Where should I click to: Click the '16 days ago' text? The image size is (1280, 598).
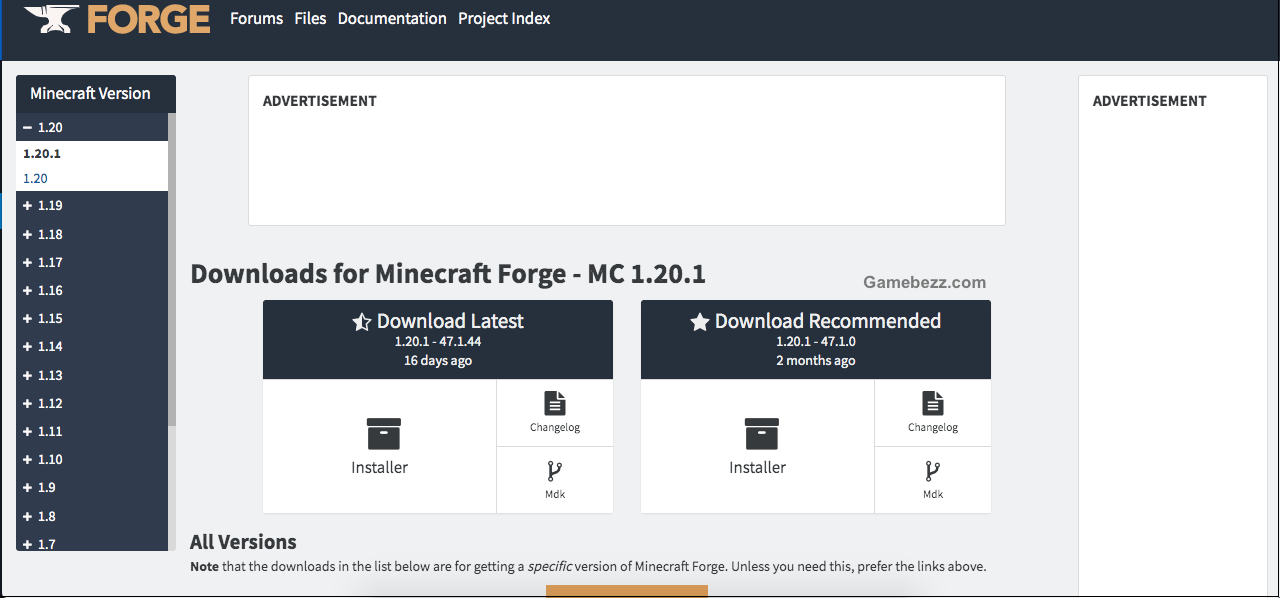pyautogui.click(x=438, y=361)
